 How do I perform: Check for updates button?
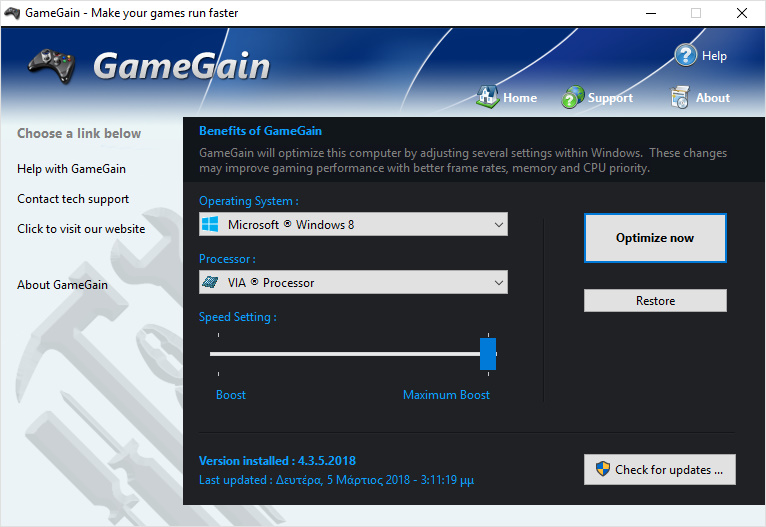click(660, 469)
